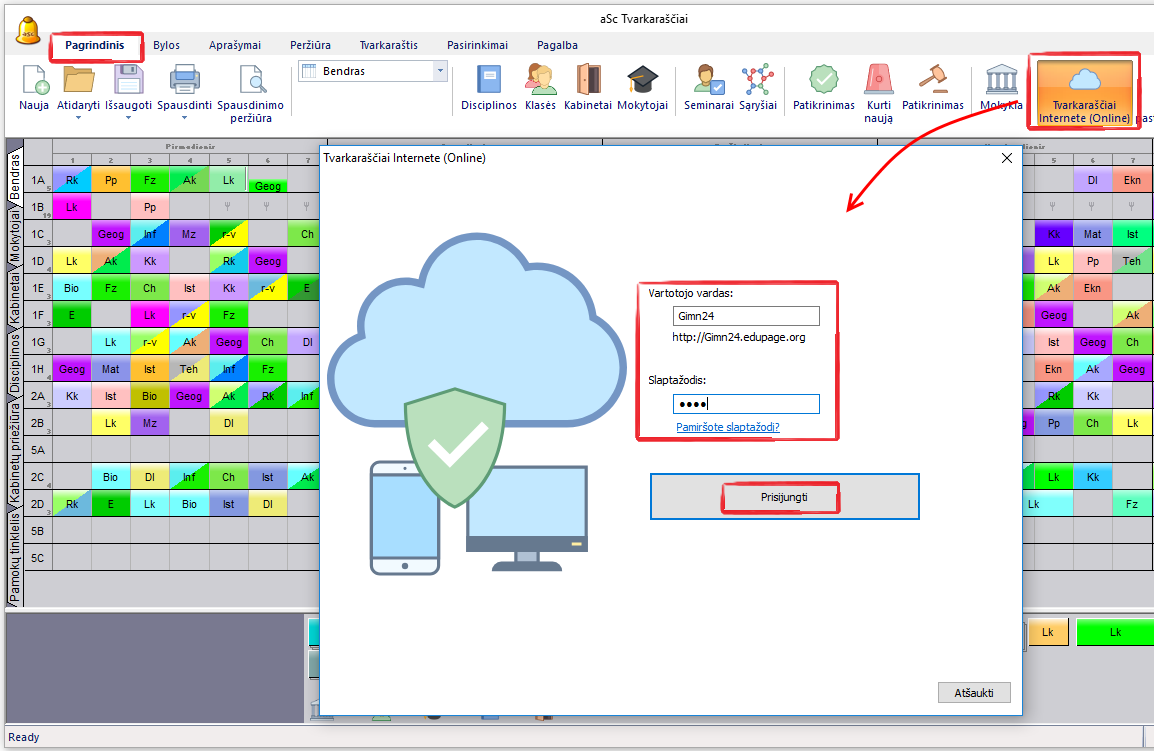
Task: Open the Bylos menu tab
Action: click(x=166, y=45)
